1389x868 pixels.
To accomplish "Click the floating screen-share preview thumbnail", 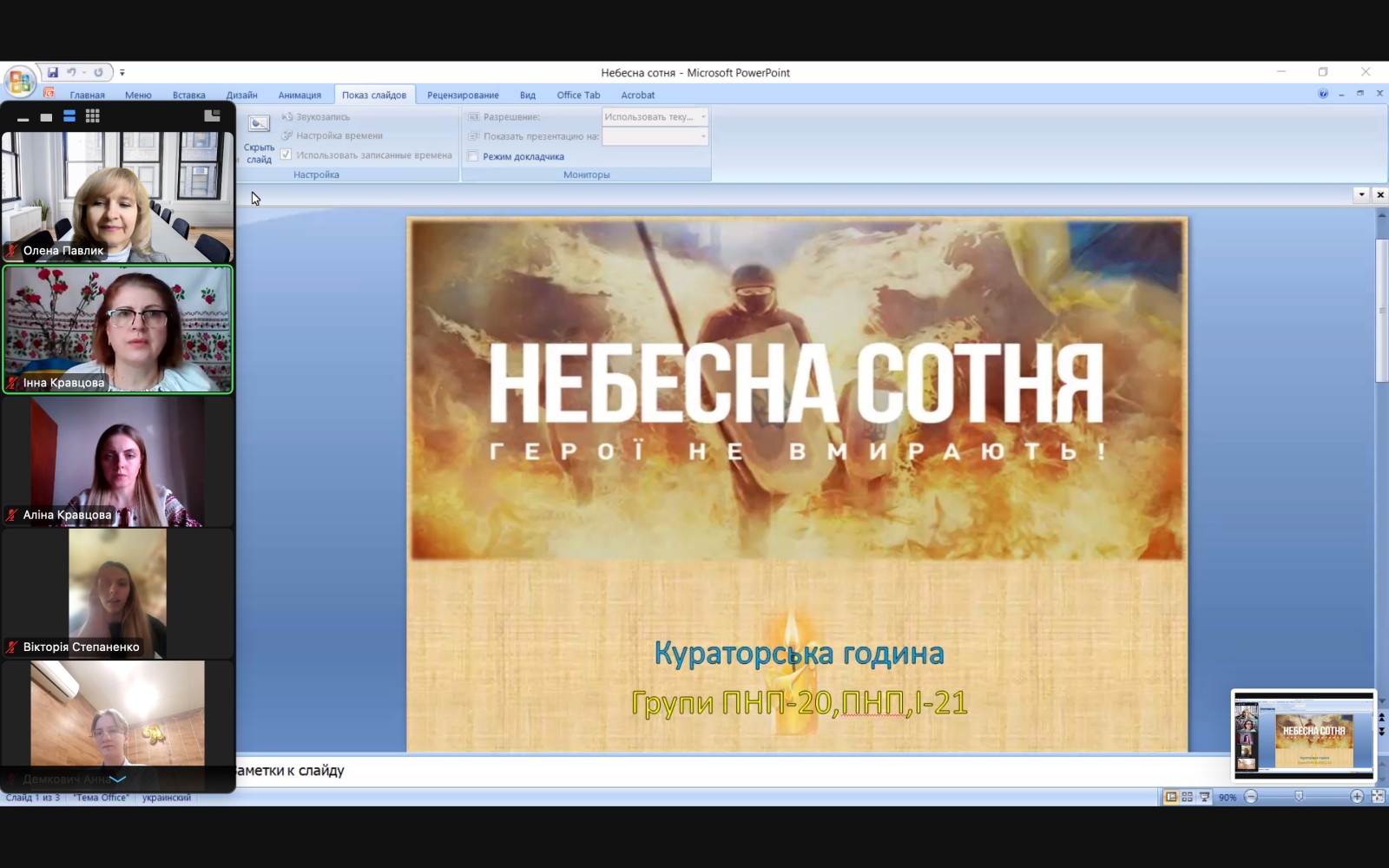I will 1304,735.
